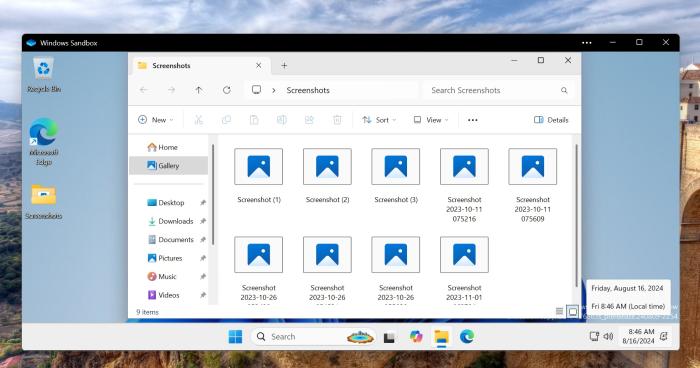This screenshot has height=368, width=700.
Task: Click Screenshots in the address bar
Action: click(x=308, y=90)
